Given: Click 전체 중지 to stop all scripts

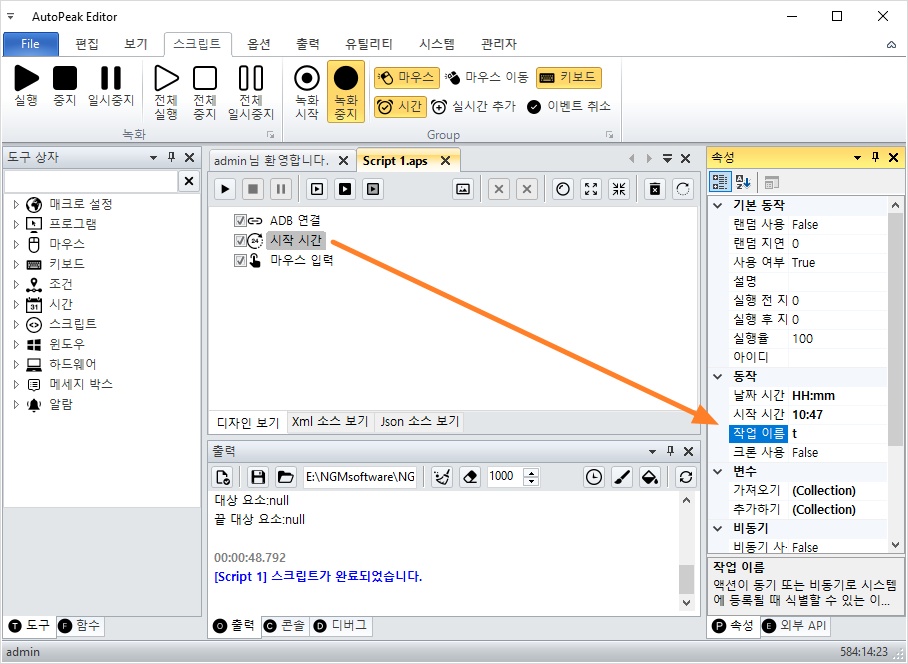Looking at the screenshot, I should tap(205, 92).
